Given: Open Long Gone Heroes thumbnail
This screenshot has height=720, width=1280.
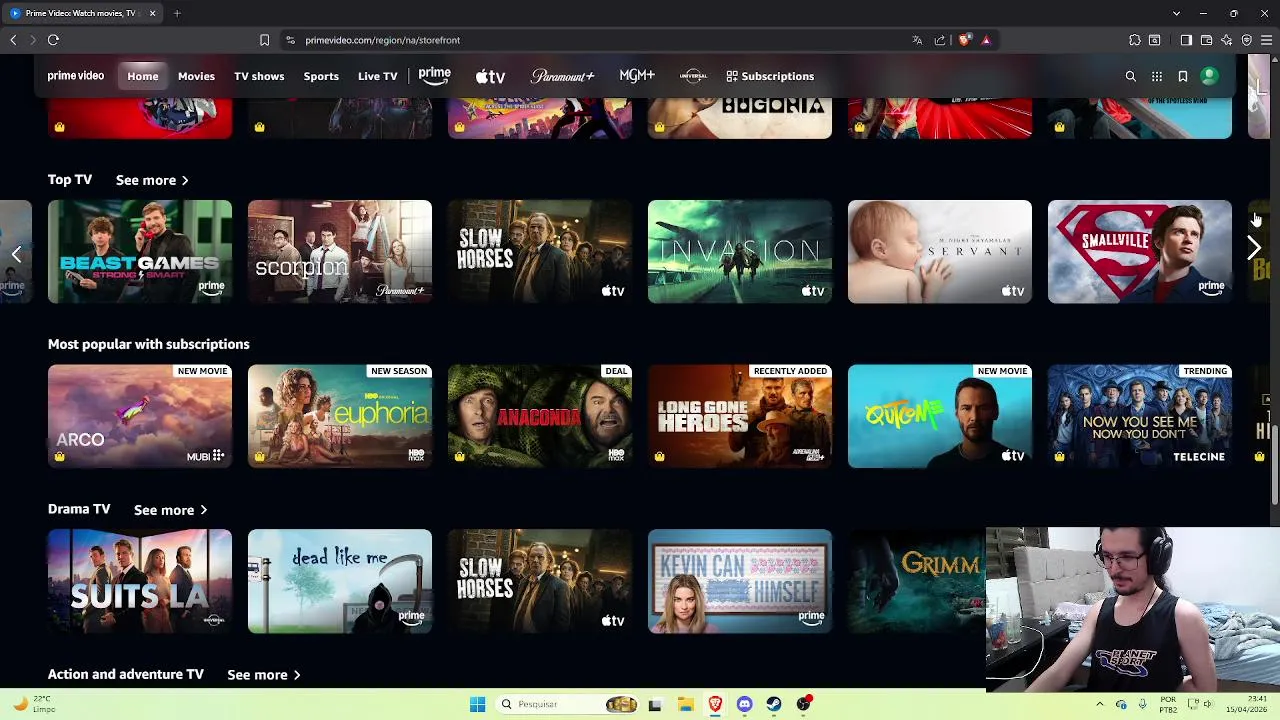Looking at the screenshot, I should pos(740,416).
